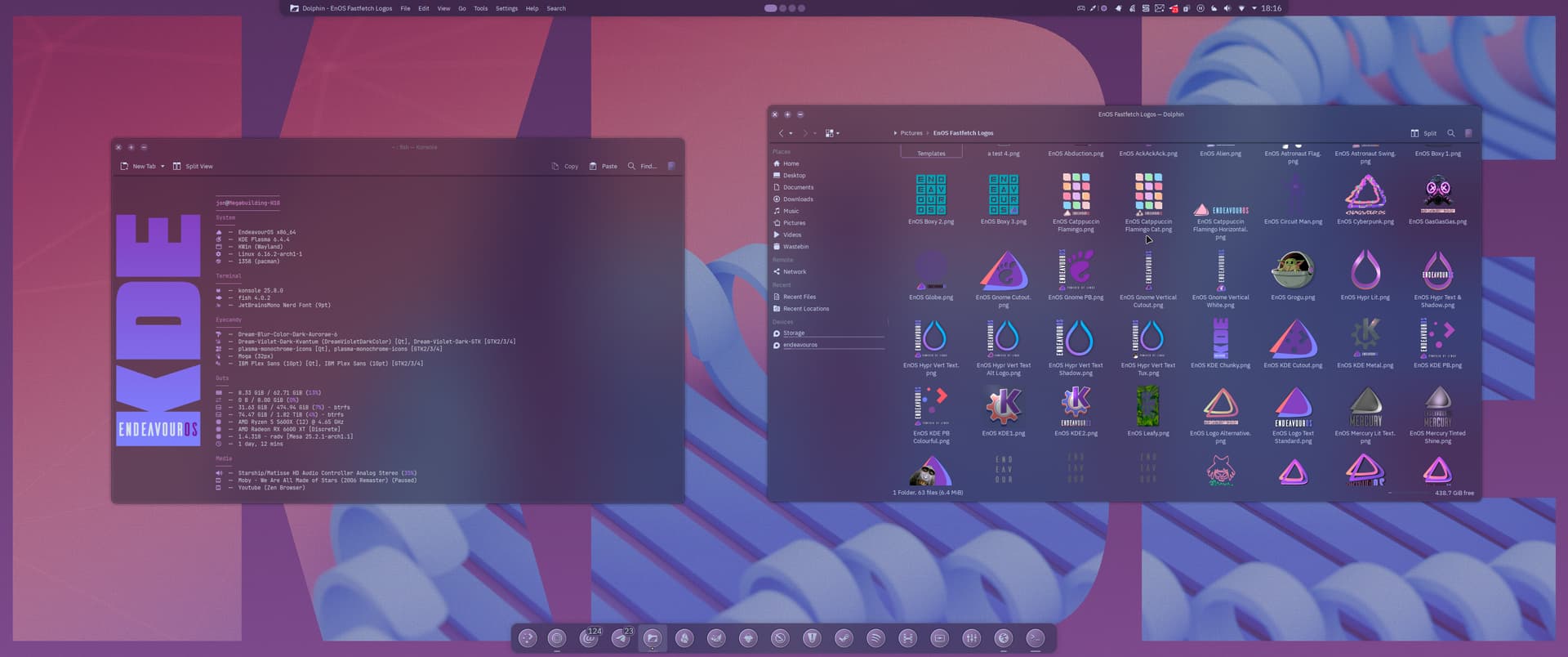Select EnOS KDE Chunky.png file
The image size is (1568, 657).
click(1220, 343)
